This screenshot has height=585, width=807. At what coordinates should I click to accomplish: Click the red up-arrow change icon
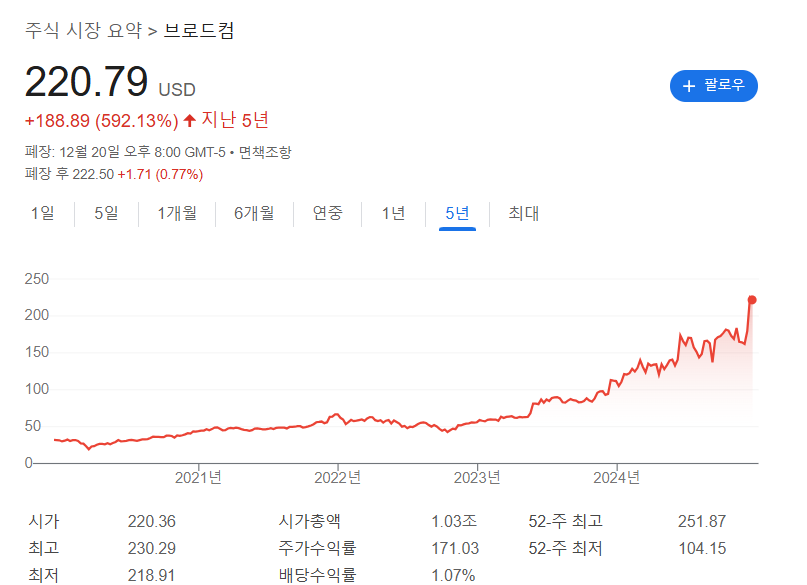pyautogui.click(x=189, y=121)
